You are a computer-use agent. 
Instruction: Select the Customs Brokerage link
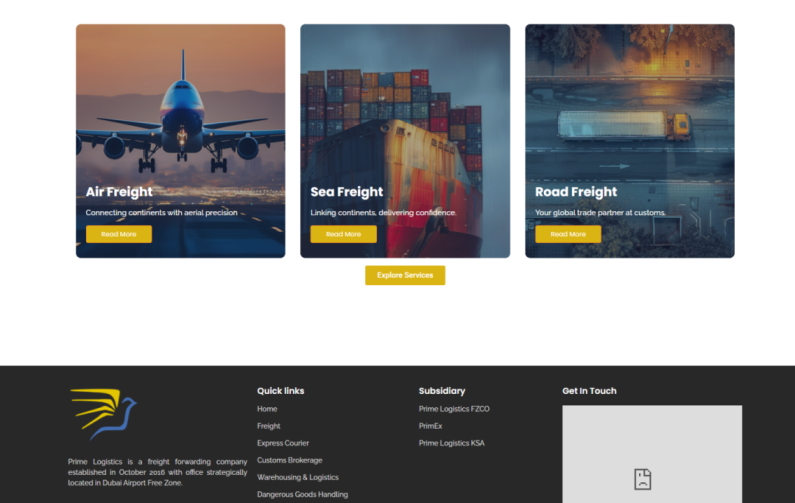(290, 460)
